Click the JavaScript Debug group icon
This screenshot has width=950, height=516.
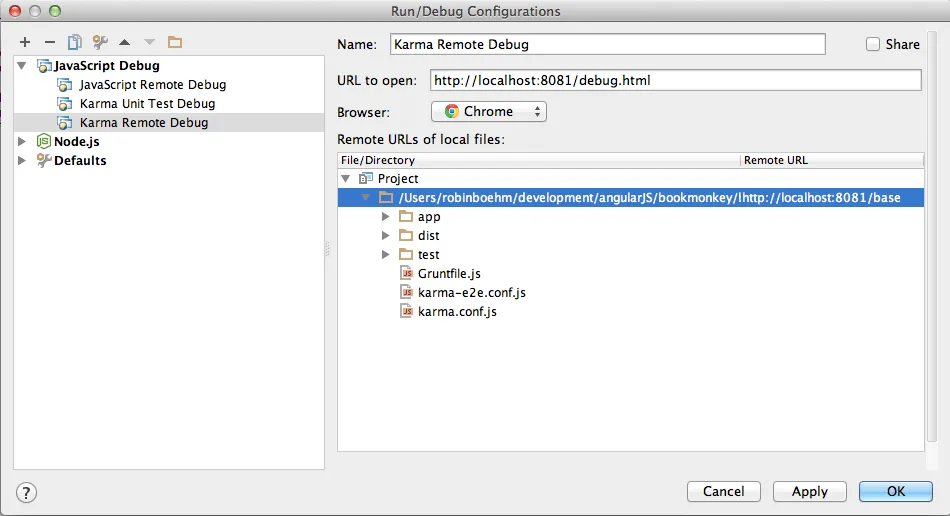click(44, 66)
